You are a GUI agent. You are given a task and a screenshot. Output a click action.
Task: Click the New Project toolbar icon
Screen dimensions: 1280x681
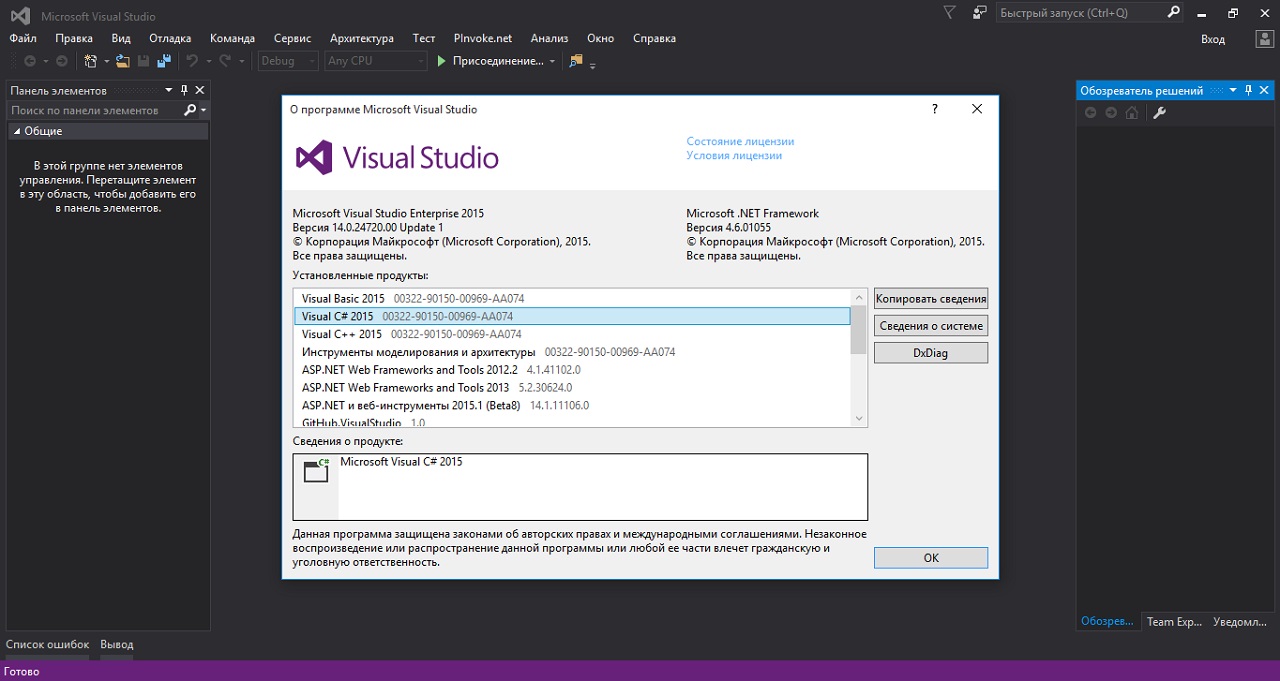pyautogui.click(x=91, y=61)
